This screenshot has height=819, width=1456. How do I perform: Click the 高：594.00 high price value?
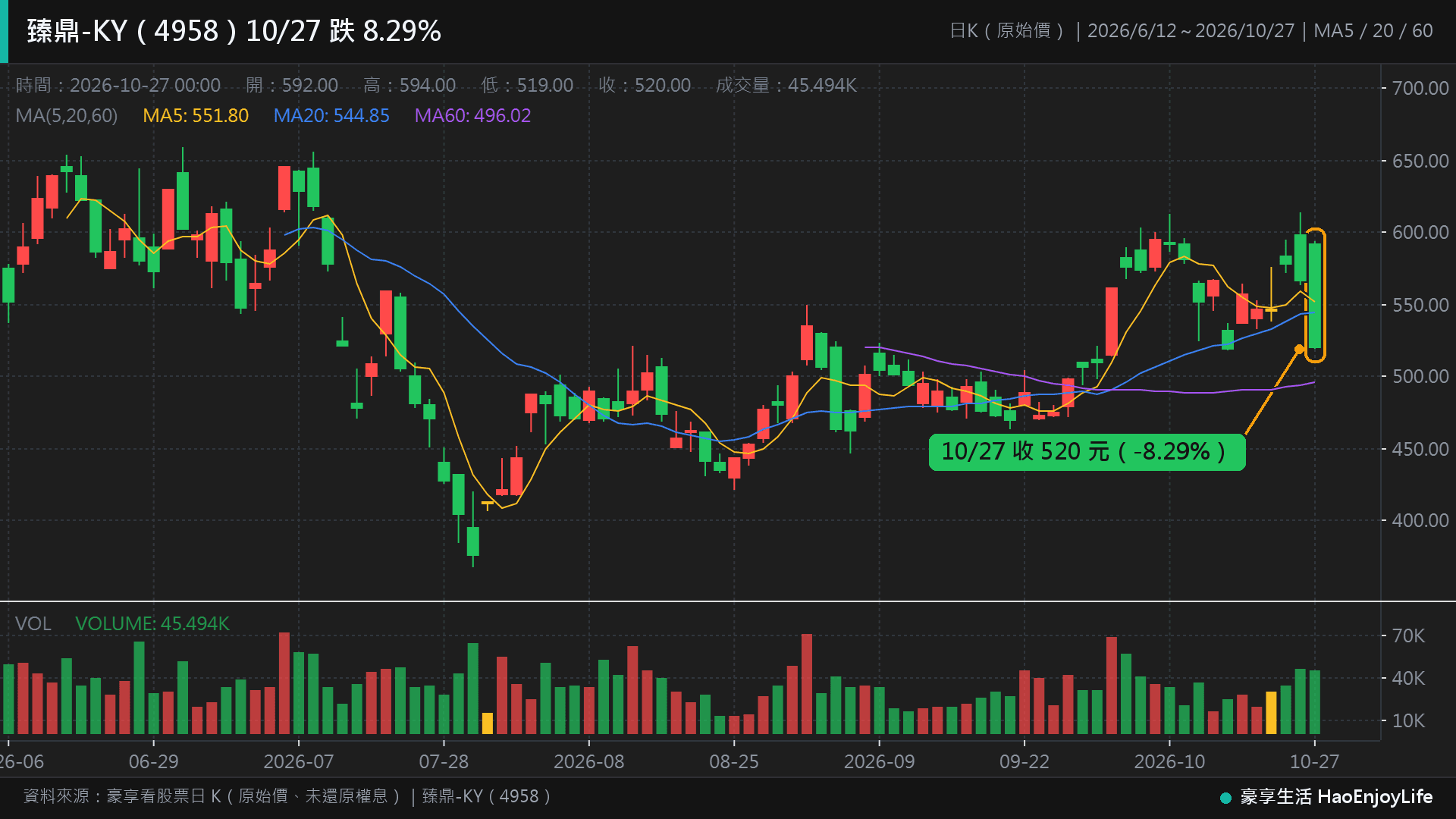pos(409,85)
